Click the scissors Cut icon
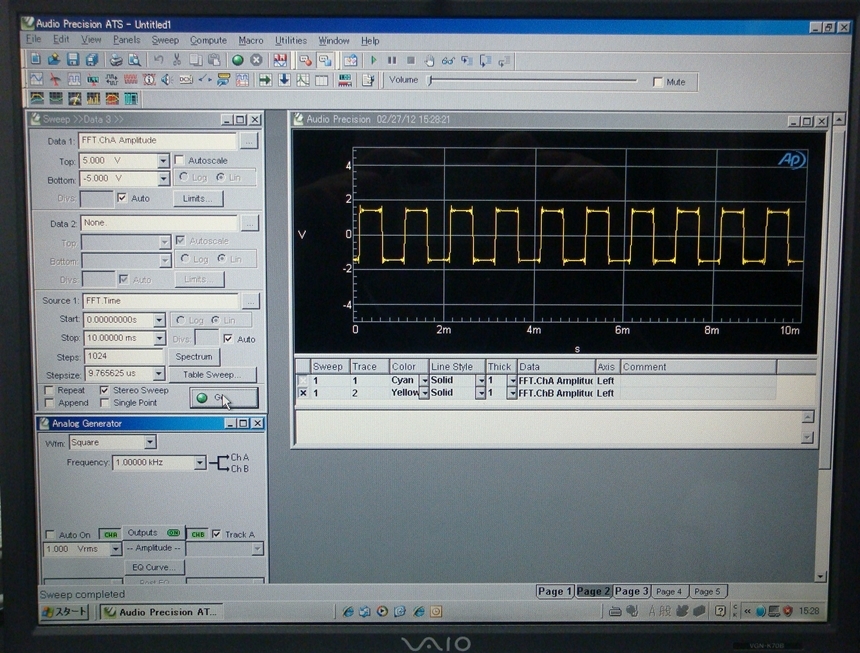This screenshot has width=860, height=653. click(177, 60)
